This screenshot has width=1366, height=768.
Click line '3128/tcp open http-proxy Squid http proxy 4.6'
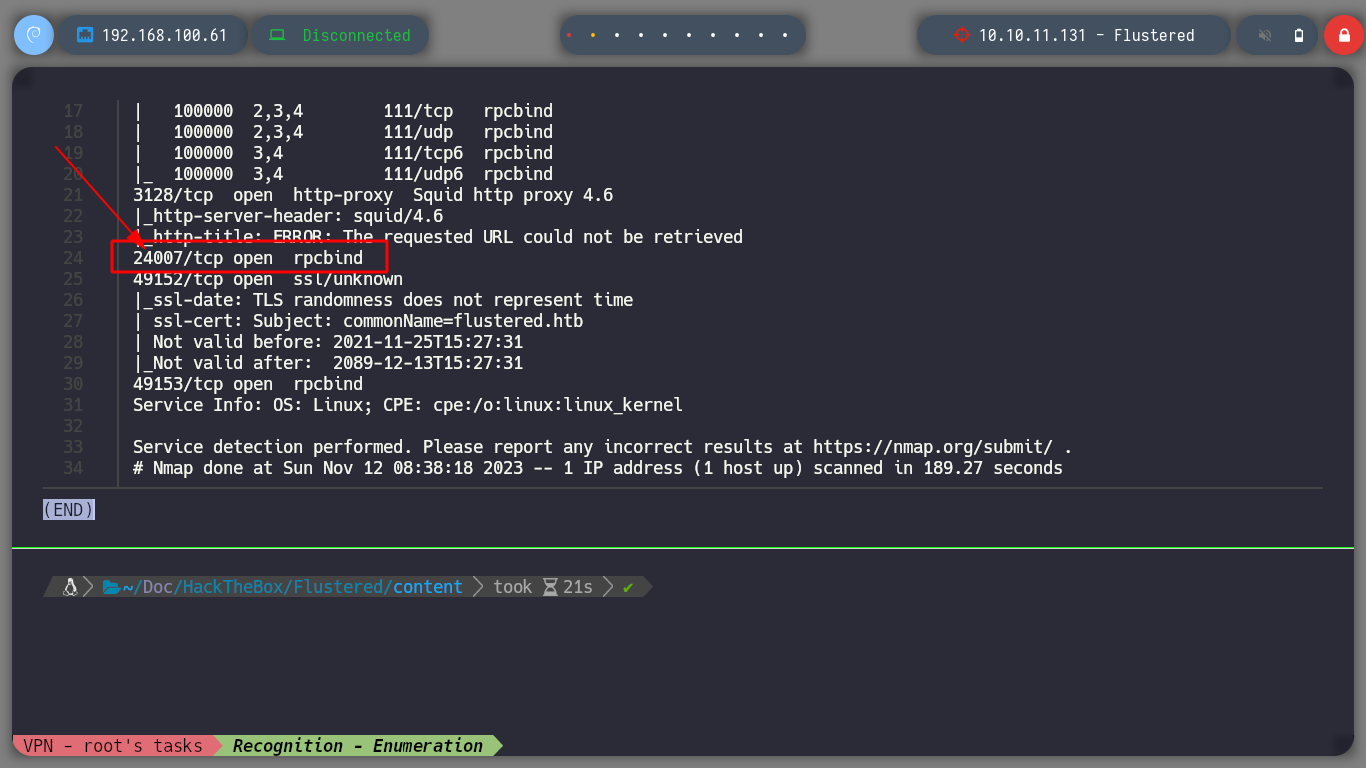tap(373, 195)
